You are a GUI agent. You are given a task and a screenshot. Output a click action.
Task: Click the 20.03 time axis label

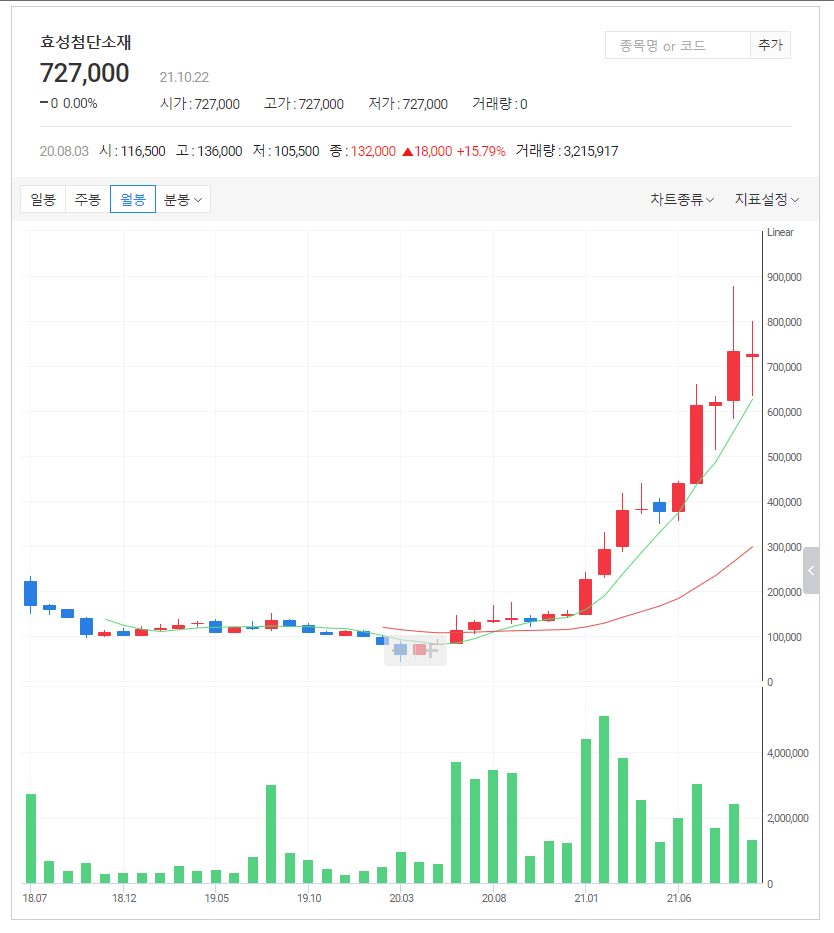point(402,898)
